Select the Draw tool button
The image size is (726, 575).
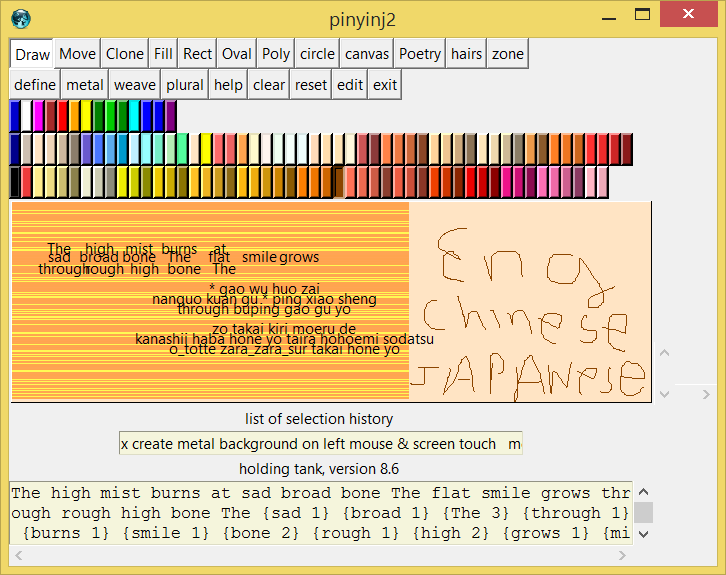point(32,54)
